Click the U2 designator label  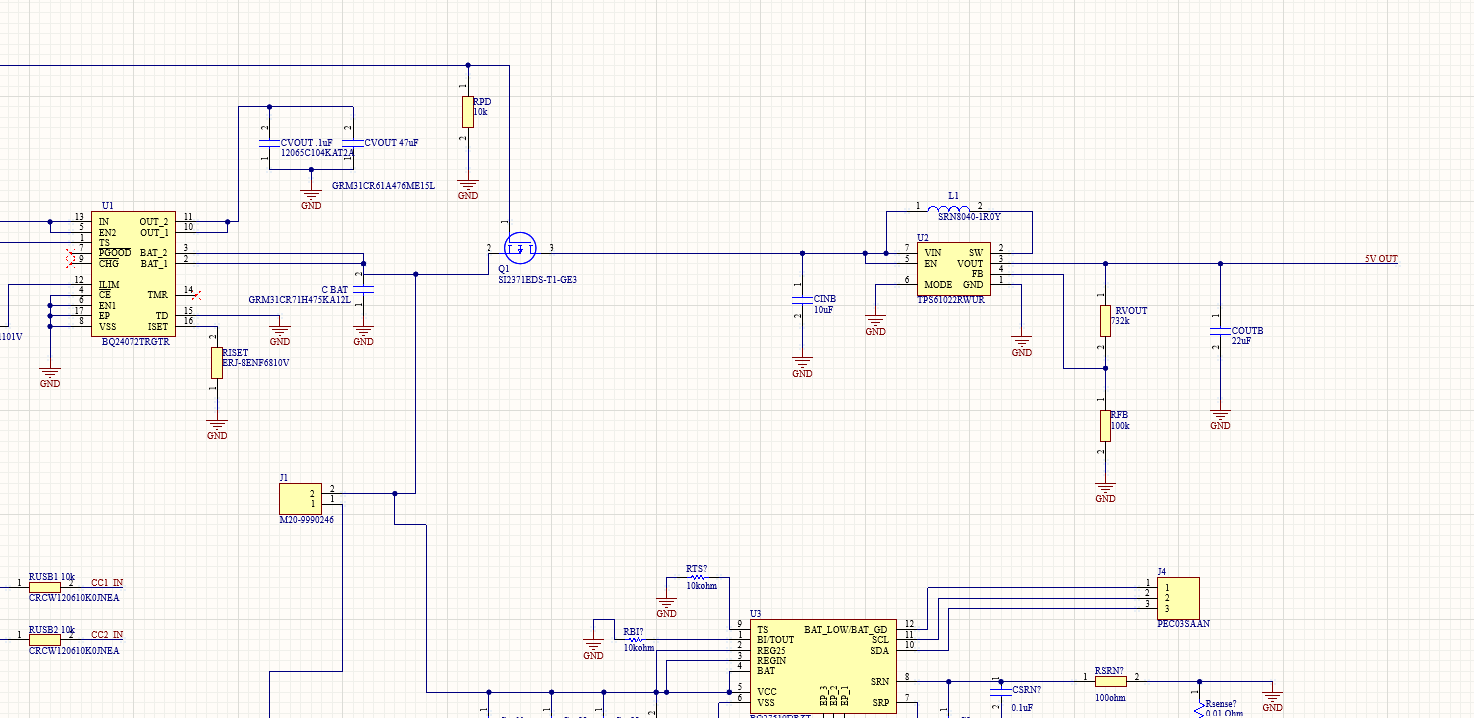point(923,237)
